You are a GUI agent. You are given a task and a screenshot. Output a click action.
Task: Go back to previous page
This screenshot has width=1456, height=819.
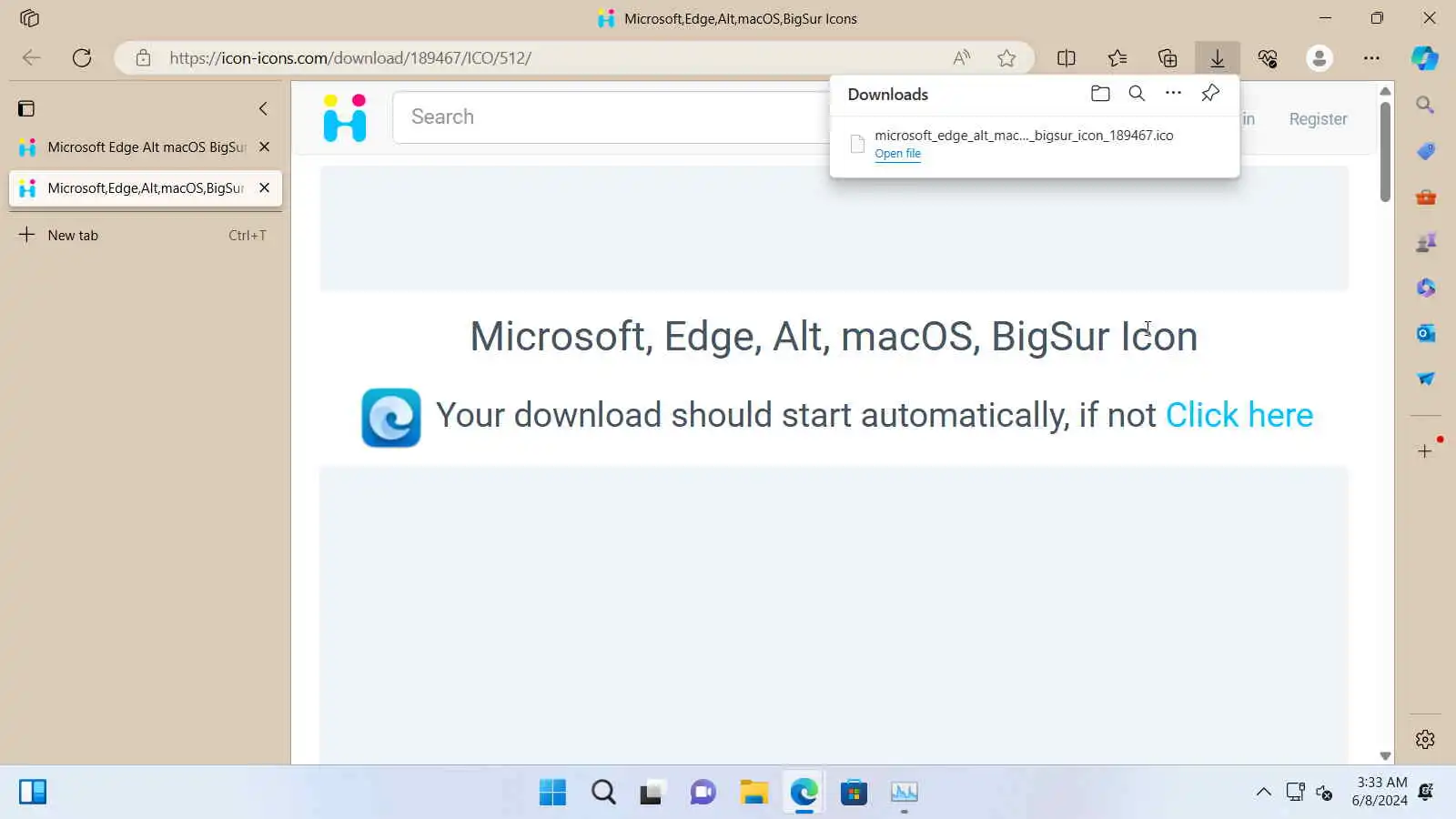31,58
